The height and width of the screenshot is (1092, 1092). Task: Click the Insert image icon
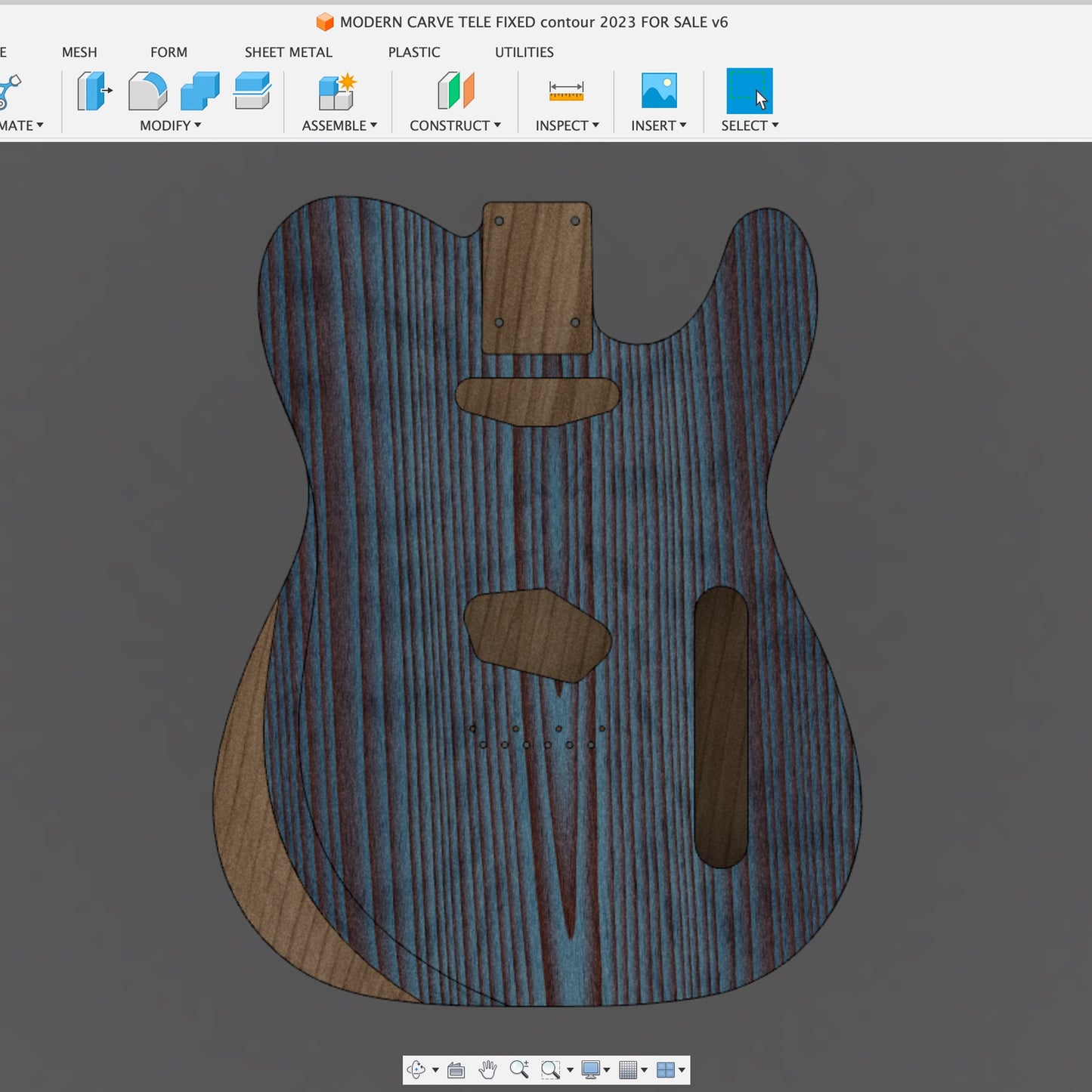(x=659, y=91)
